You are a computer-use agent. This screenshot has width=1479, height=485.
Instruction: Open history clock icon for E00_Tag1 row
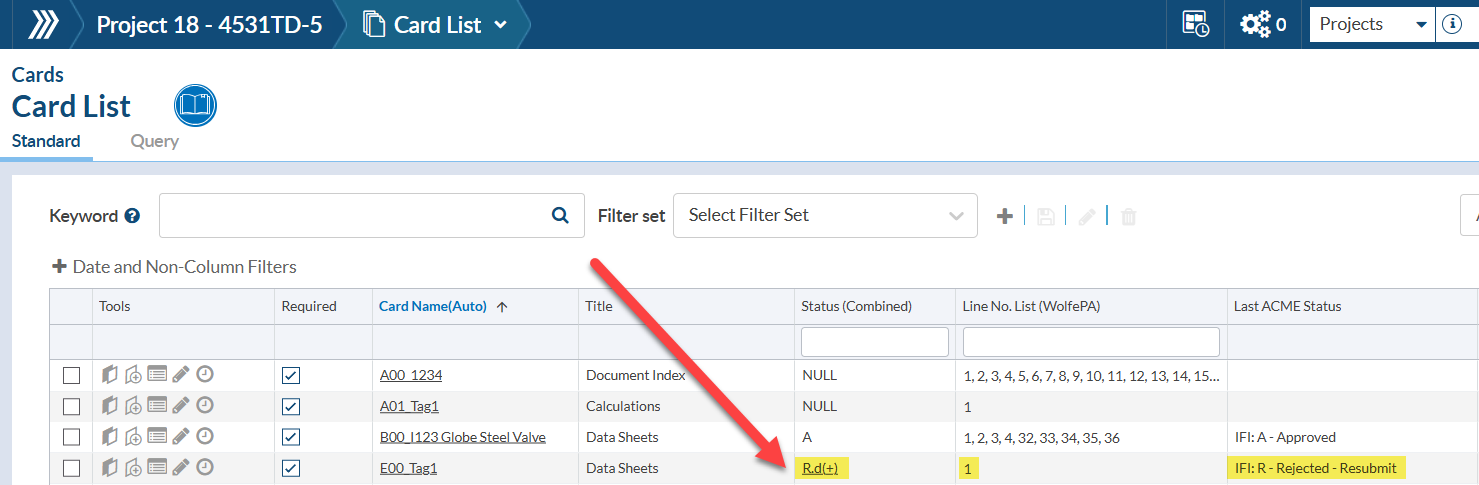pyautogui.click(x=204, y=467)
